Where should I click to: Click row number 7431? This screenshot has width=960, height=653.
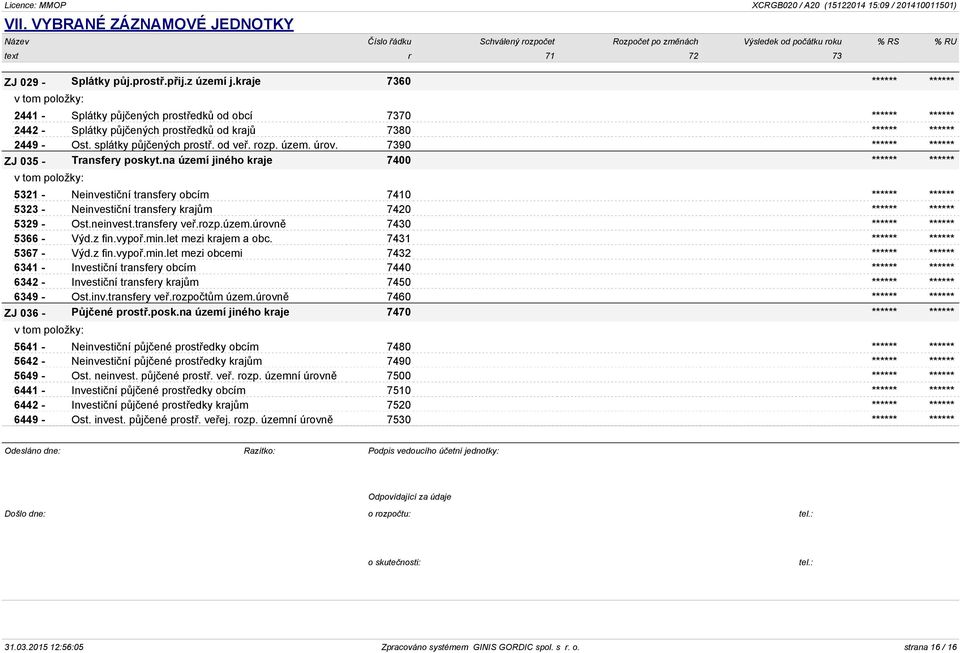tap(399, 239)
